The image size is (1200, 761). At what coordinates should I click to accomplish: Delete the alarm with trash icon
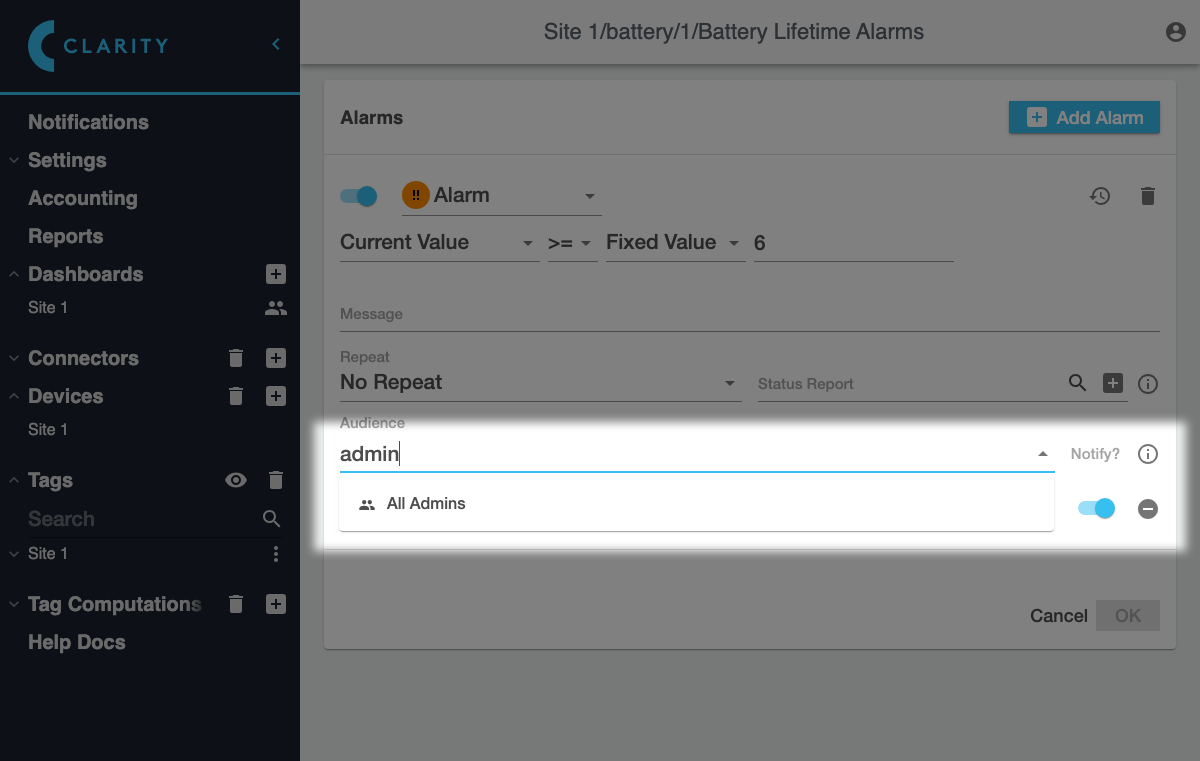click(x=1148, y=196)
